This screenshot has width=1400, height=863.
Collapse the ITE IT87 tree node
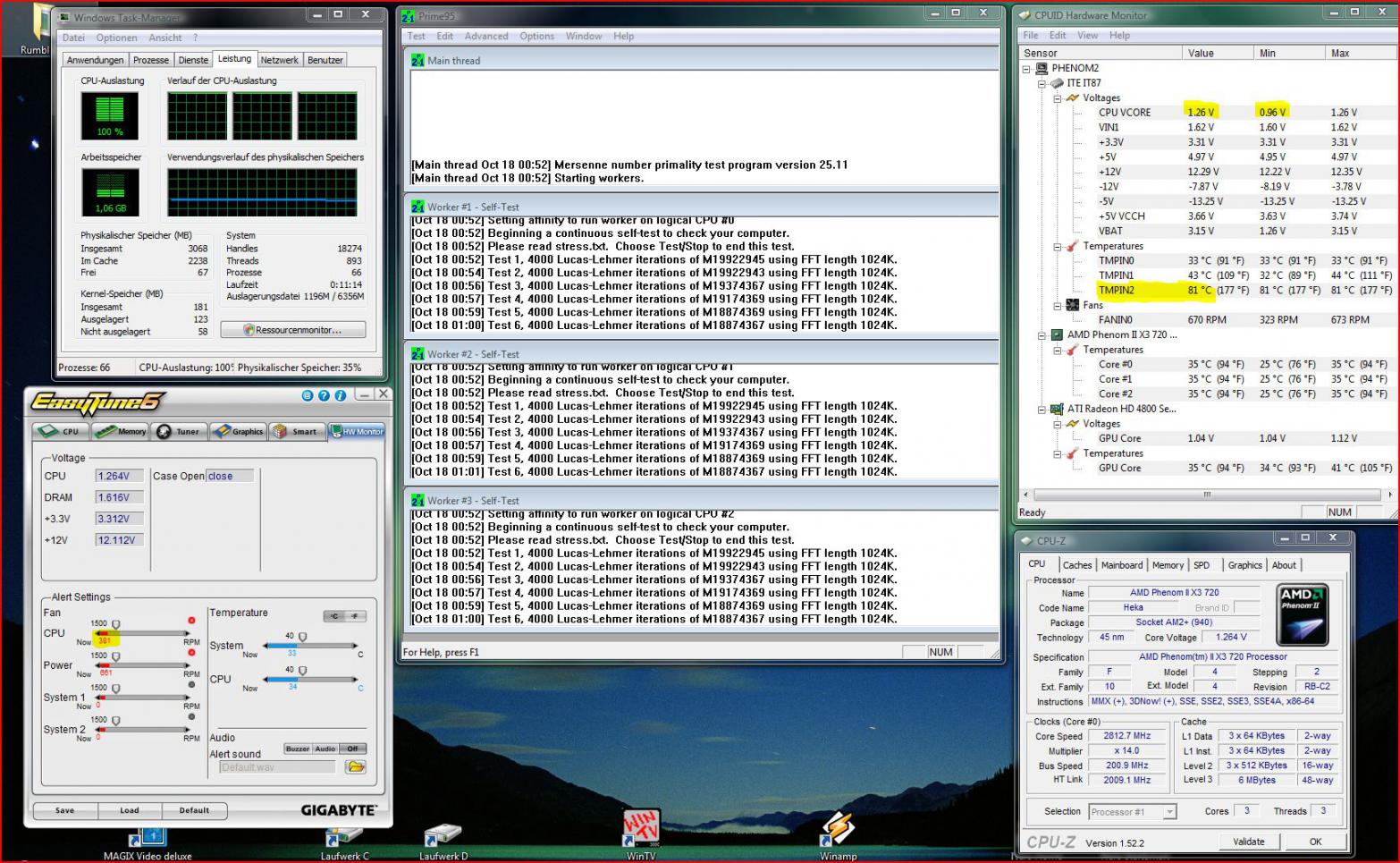point(1042,83)
